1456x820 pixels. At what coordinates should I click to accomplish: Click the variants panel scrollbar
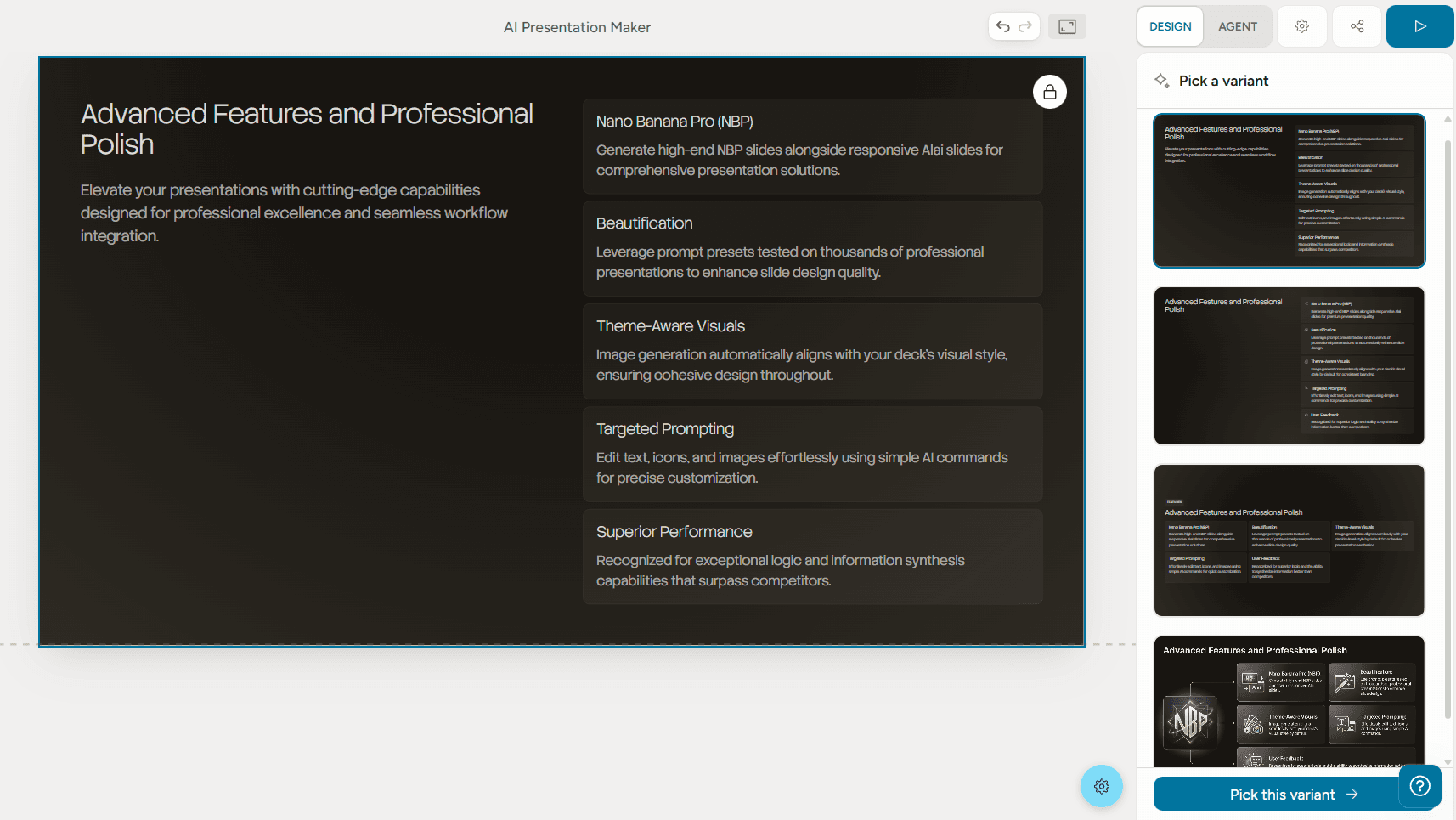(x=1448, y=429)
